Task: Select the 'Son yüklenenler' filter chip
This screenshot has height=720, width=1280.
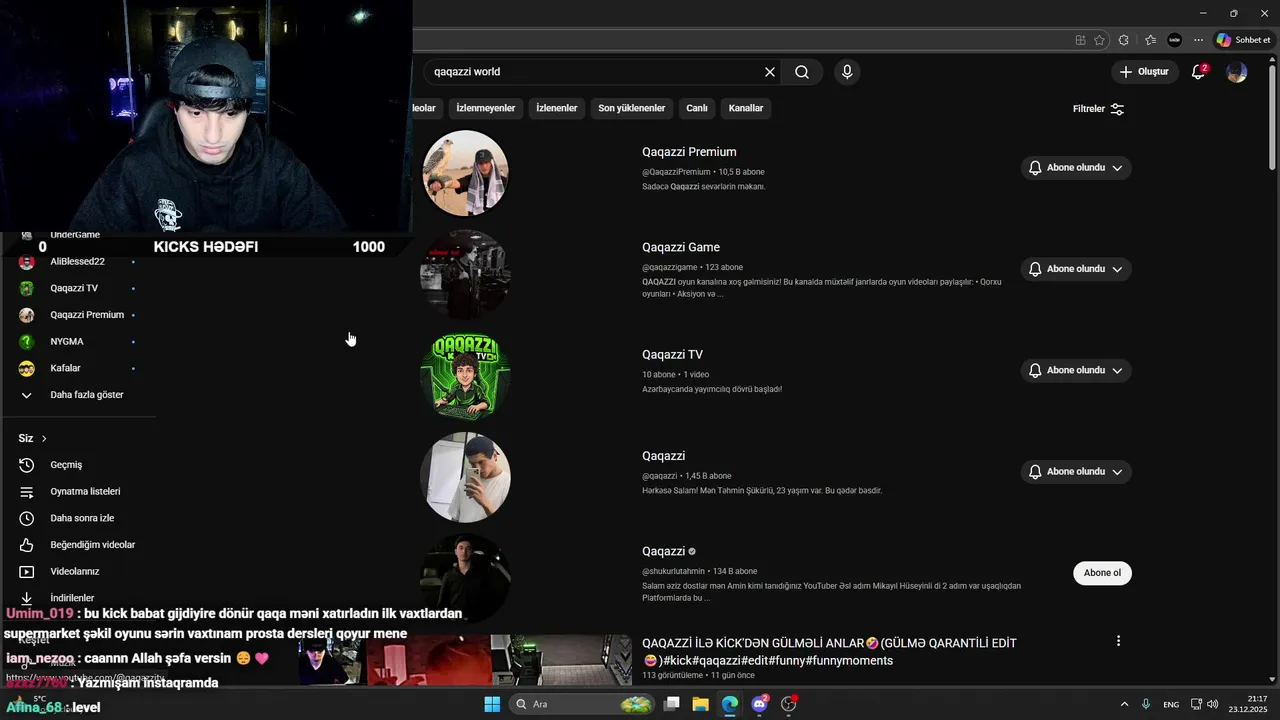Action: click(632, 108)
